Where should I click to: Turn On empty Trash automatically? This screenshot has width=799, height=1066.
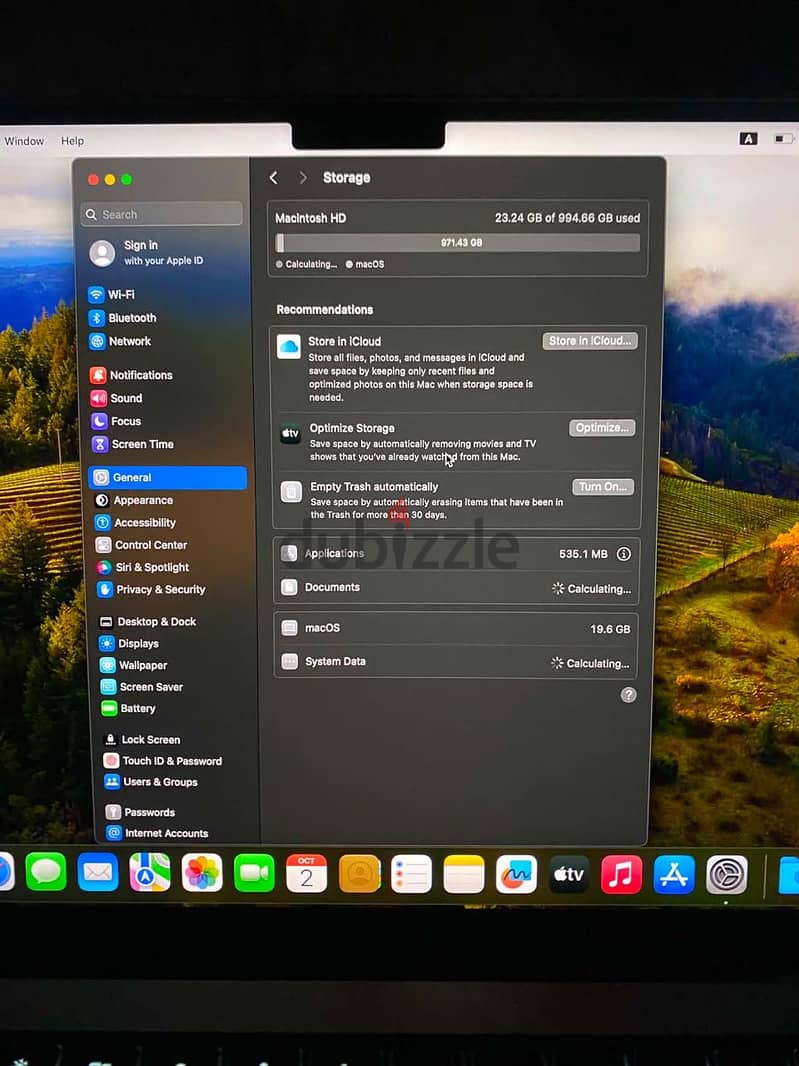[602, 487]
